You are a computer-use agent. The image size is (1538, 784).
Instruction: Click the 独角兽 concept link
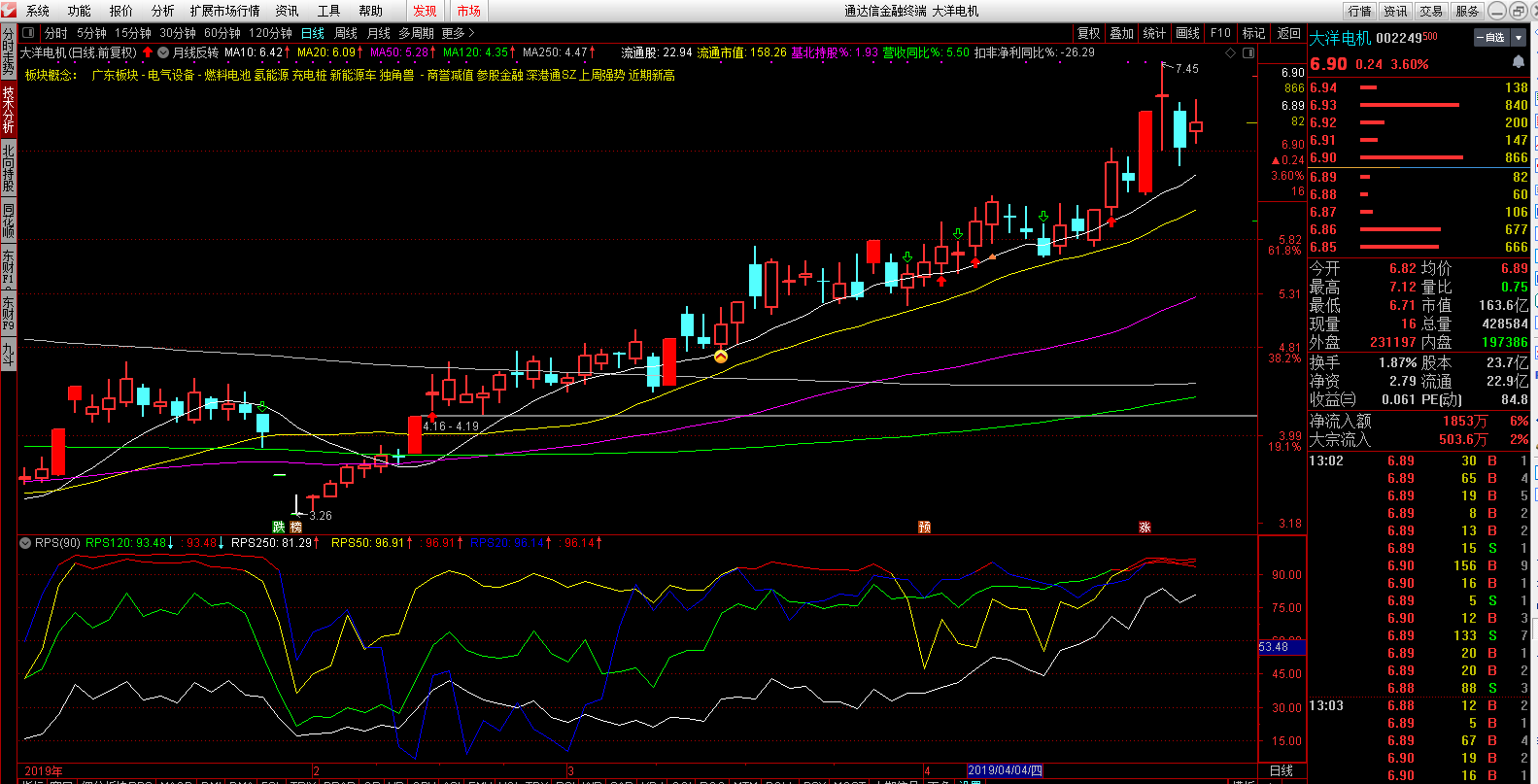click(396, 75)
